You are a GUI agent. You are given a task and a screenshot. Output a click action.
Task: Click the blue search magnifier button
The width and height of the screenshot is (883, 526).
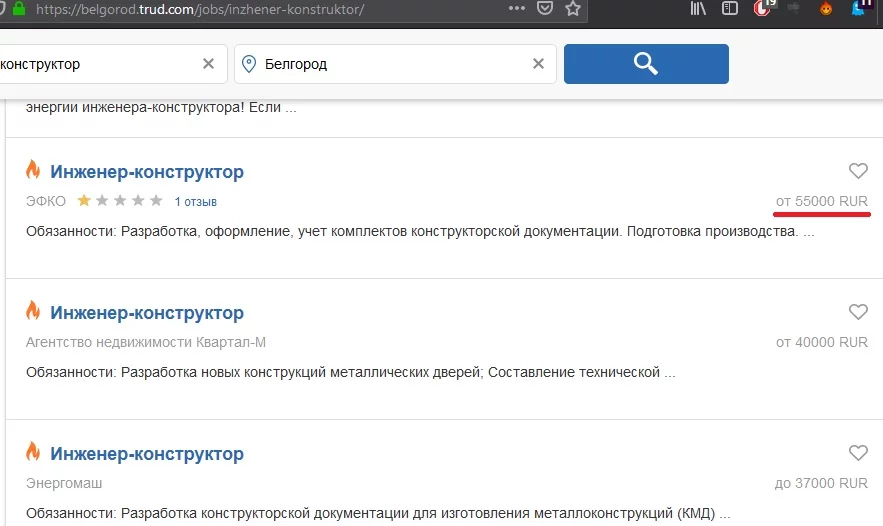pyautogui.click(x=646, y=64)
